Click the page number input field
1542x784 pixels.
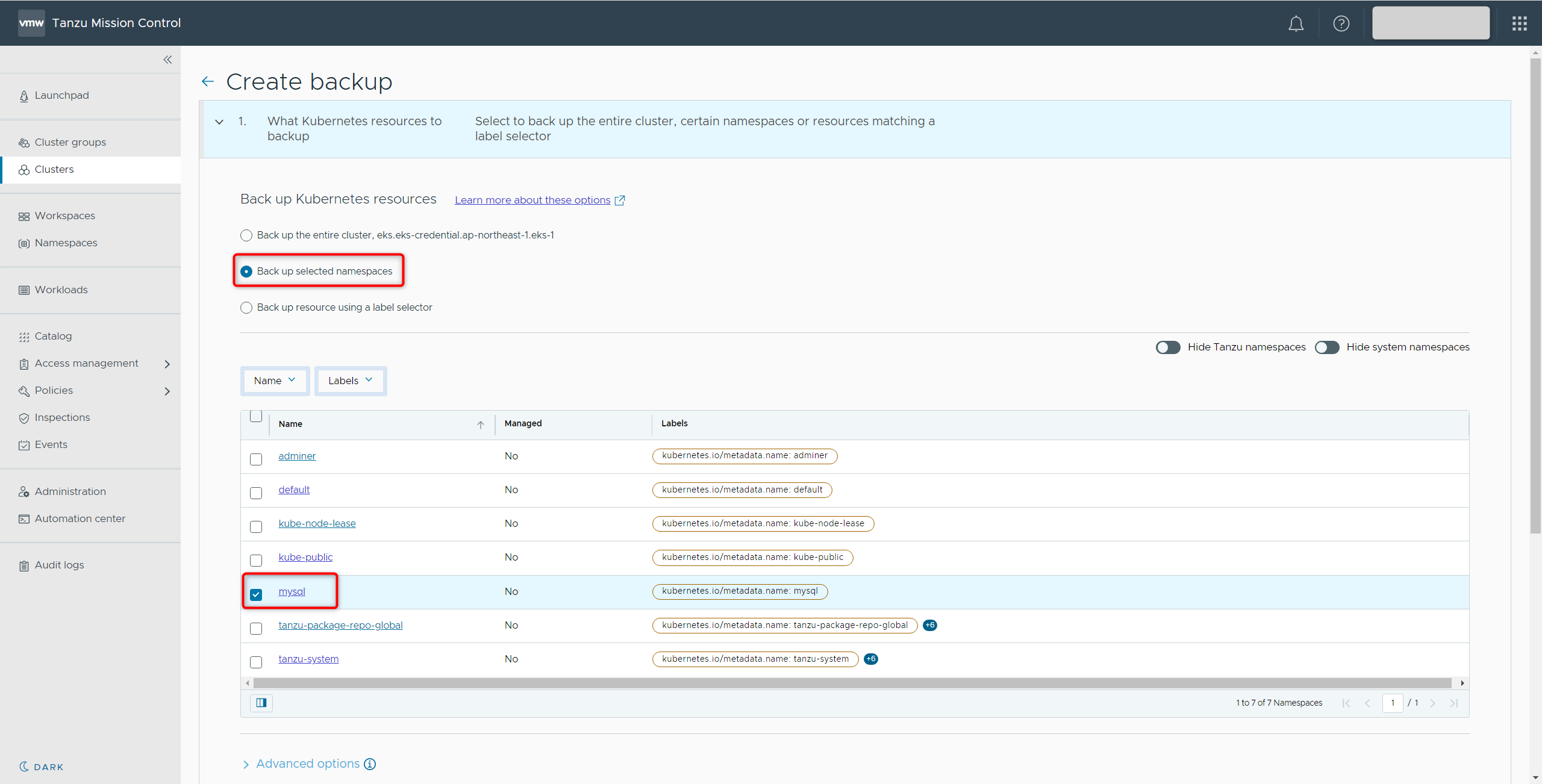[1392, 703]
